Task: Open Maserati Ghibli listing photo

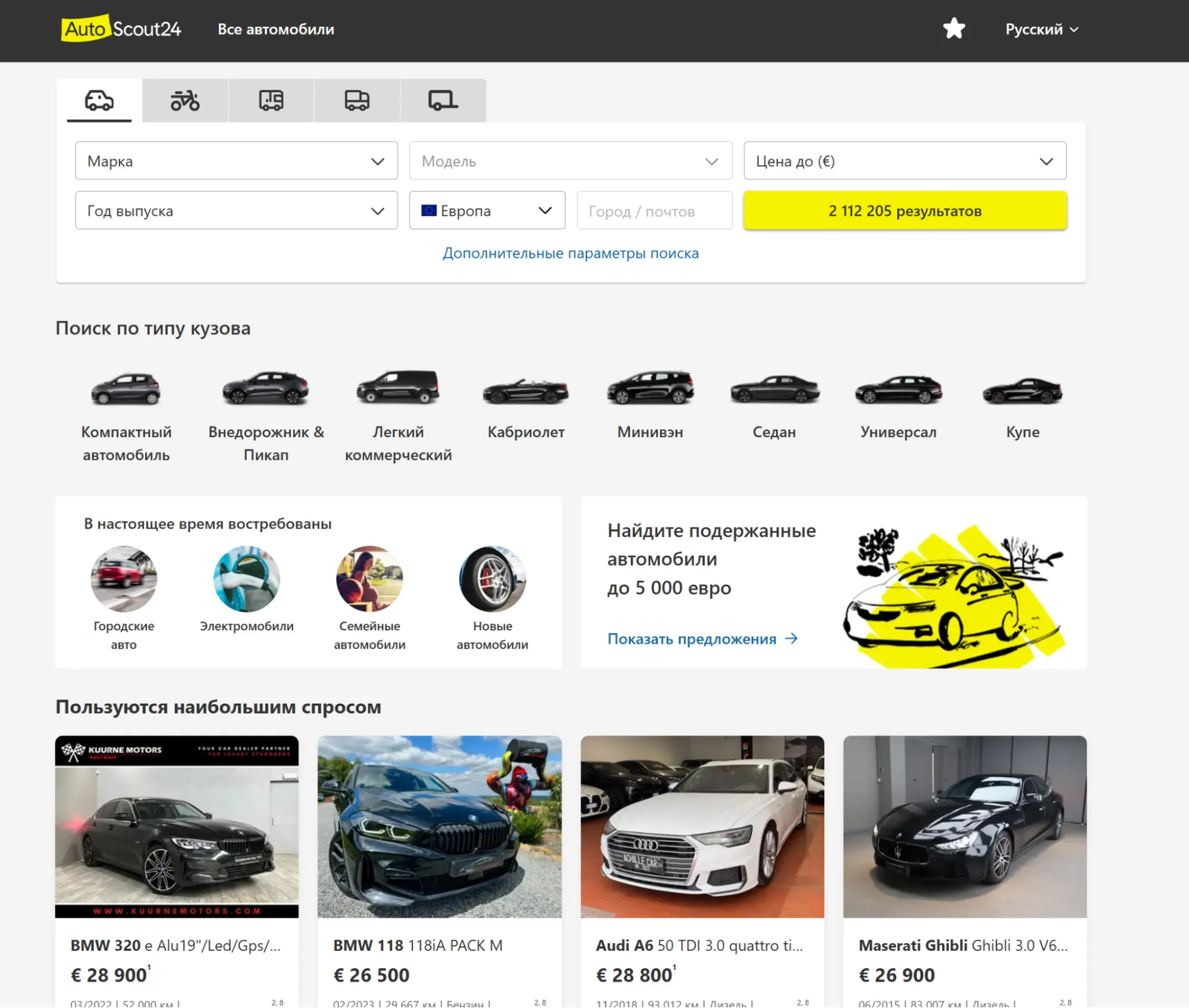Action: [965, 827]
